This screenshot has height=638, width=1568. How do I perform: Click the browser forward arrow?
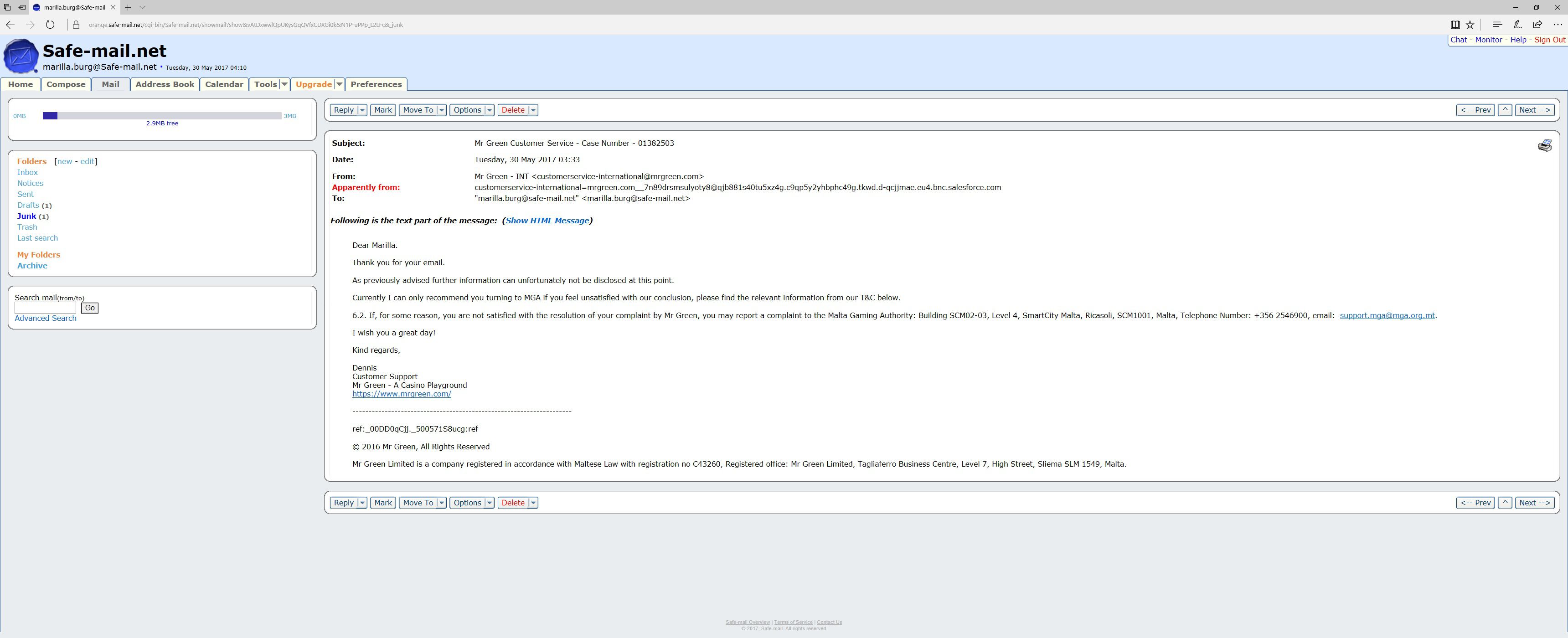pos(31,25)
